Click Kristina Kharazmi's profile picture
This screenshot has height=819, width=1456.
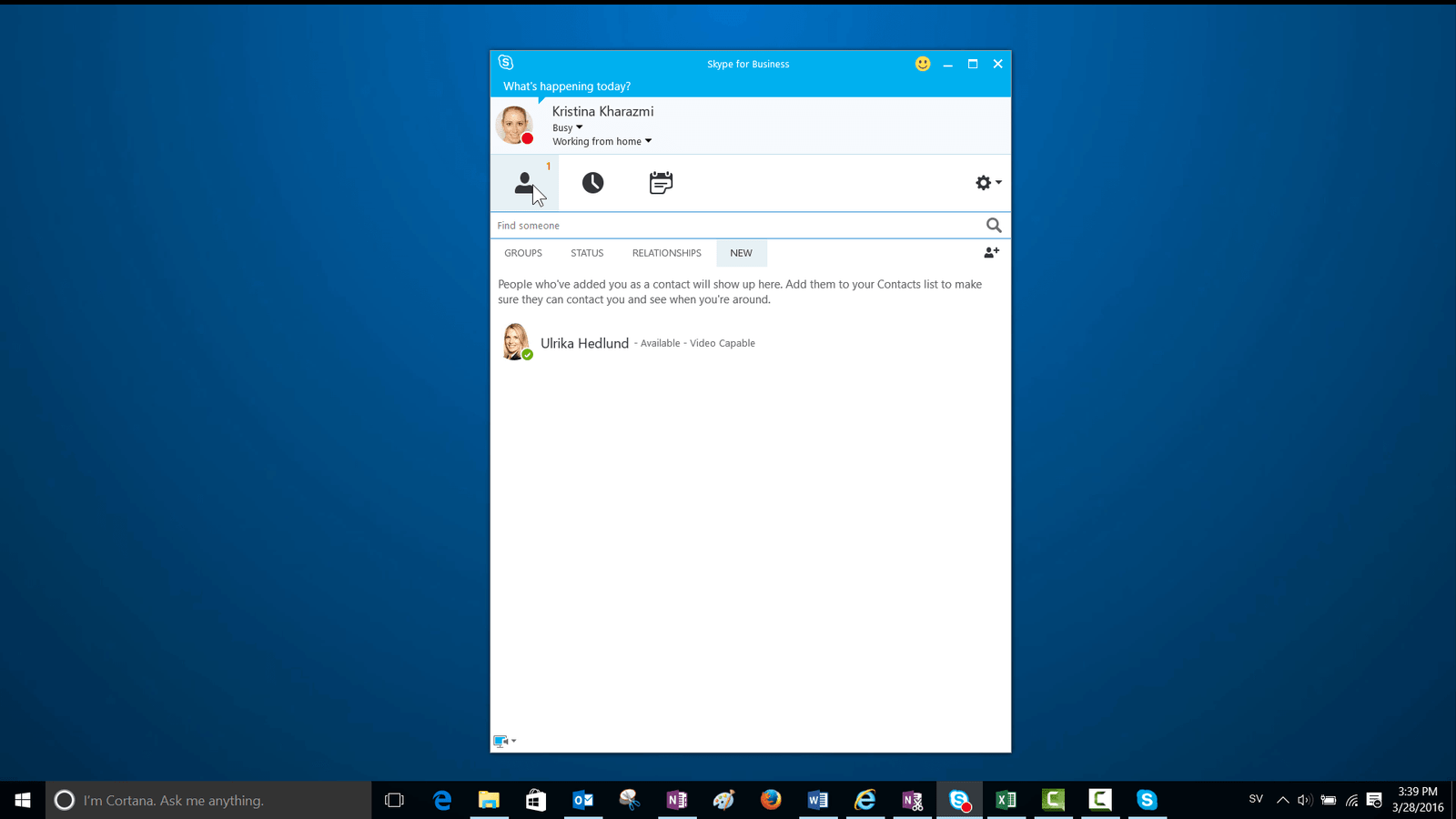click(x=514, y=125)
